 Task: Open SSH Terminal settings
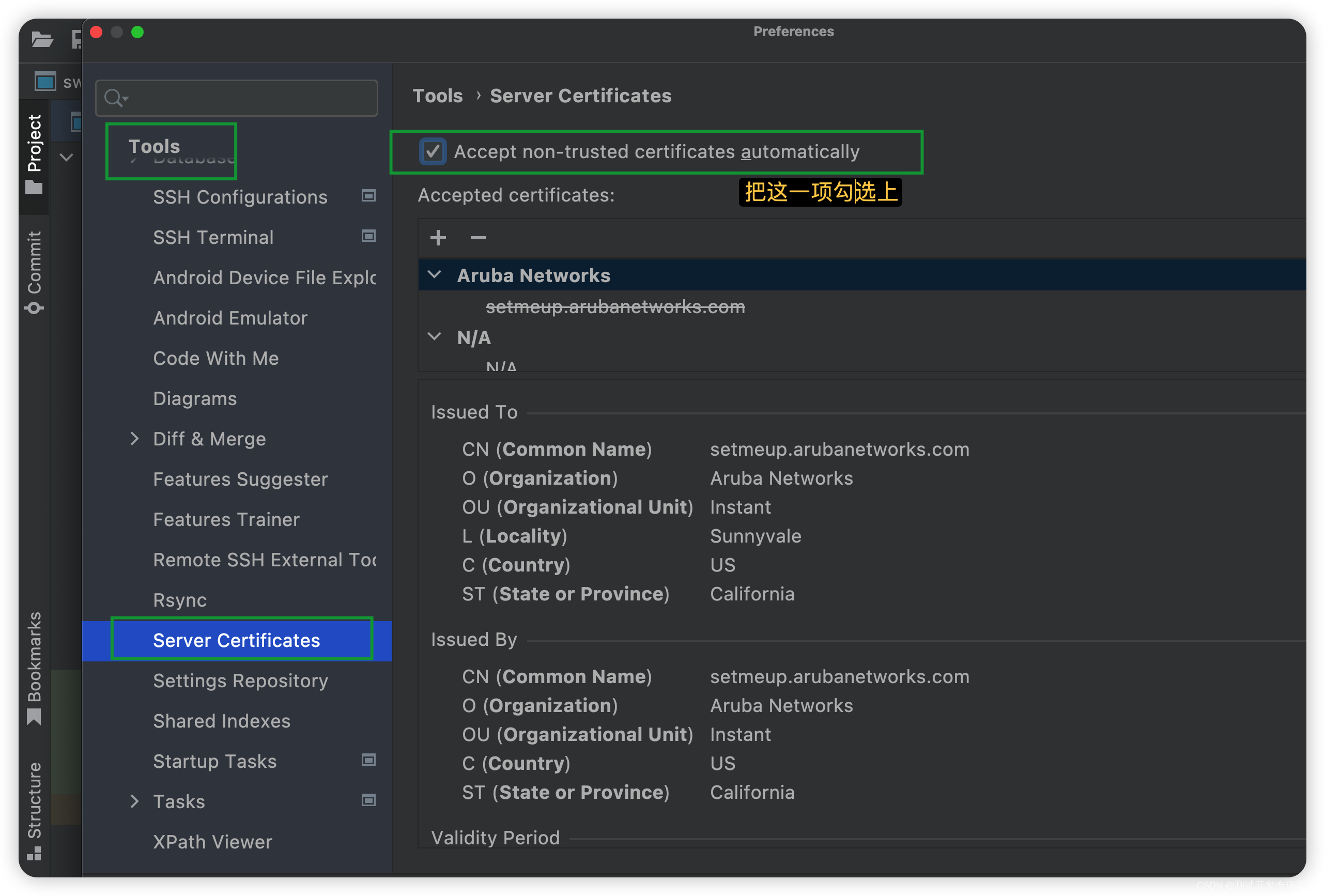213,237
